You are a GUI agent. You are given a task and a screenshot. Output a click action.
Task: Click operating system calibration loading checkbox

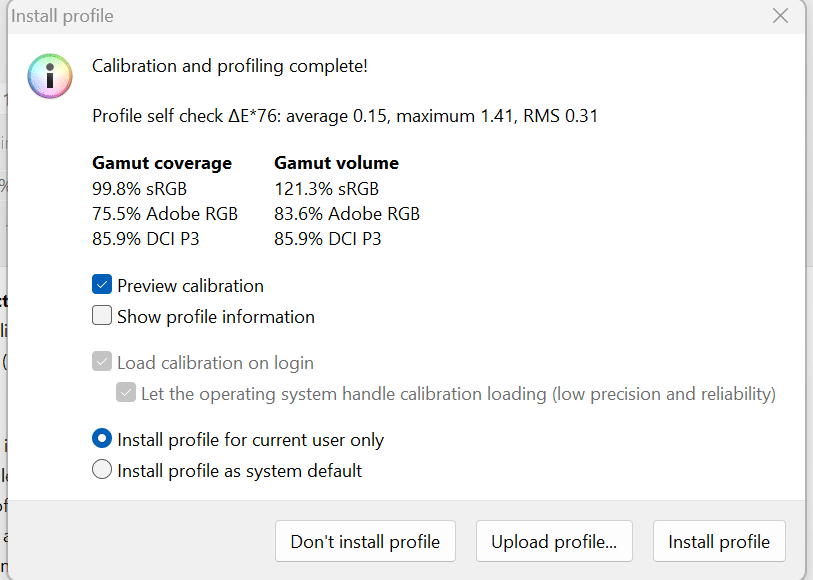126,393
